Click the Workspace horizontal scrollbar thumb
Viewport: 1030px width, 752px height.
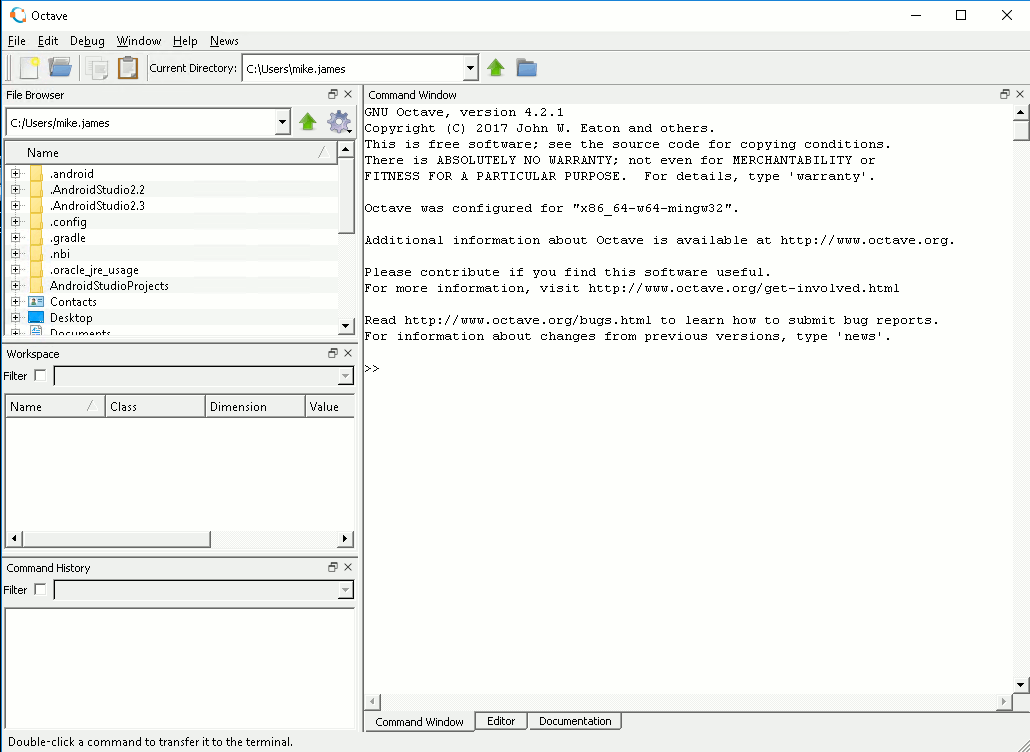coord(116,539)
